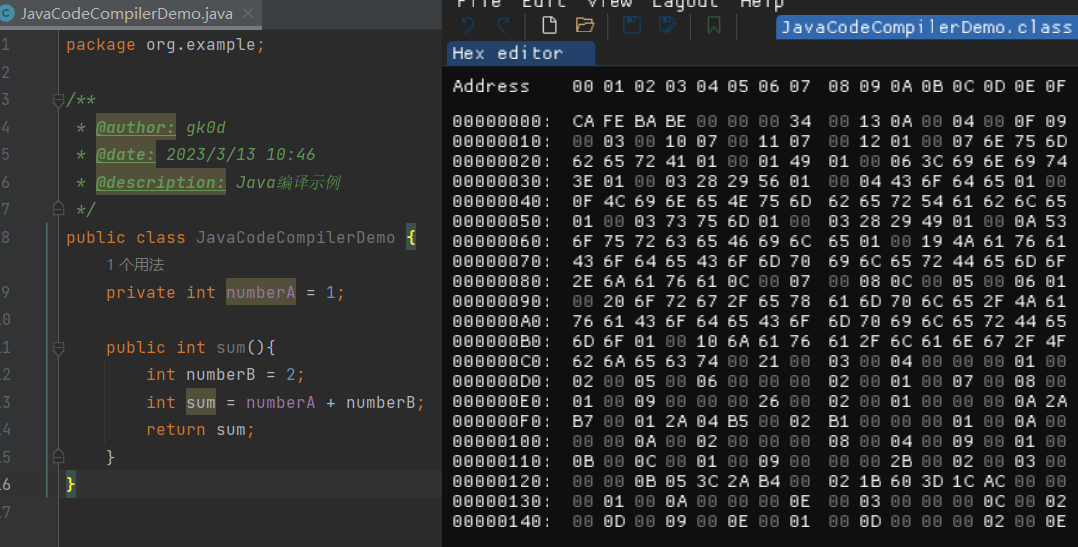
Task: Click the class name JavaCodeCompilerDemo in declaration
Action: click(296, 238)
